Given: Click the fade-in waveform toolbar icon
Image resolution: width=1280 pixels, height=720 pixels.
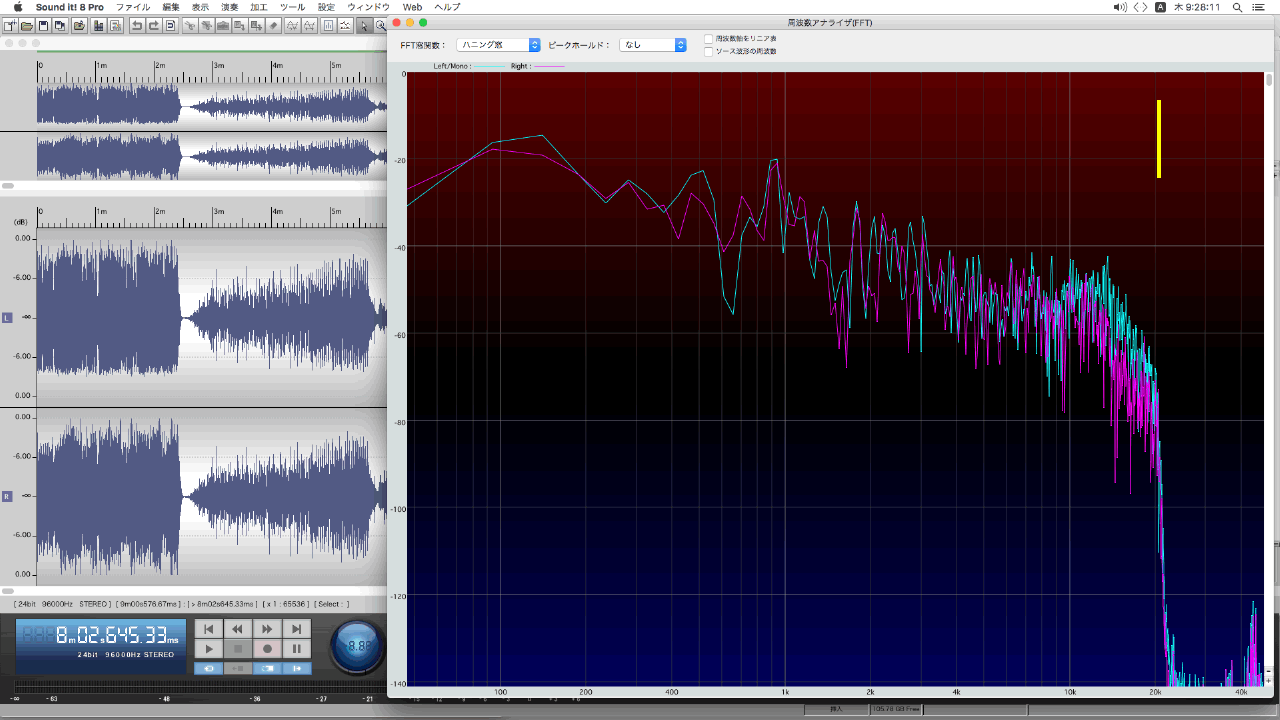Looking at the screenshot, I should click(x=292, y=25).
